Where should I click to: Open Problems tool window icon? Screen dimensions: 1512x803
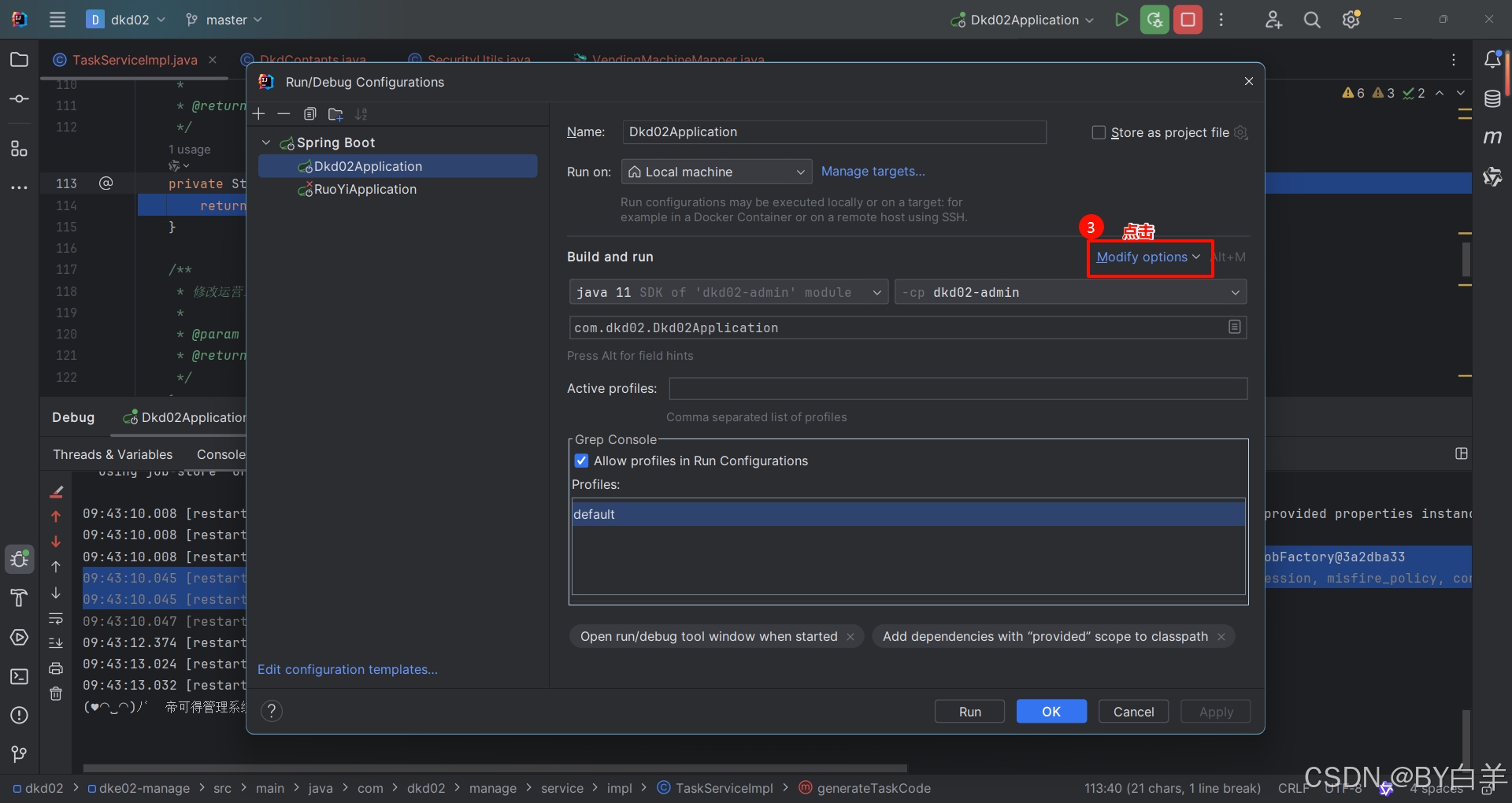tap(20, 715)
